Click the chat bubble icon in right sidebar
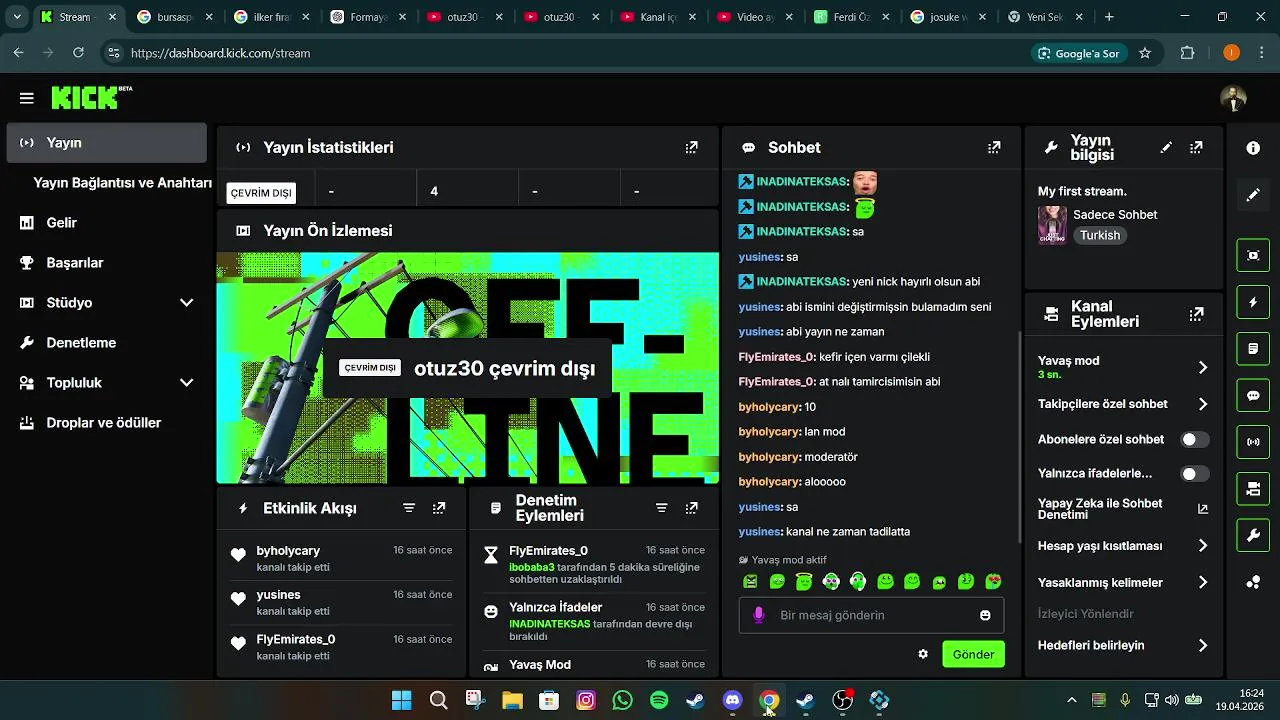This screenshot has width=1280, height=720. click(x=1253, y=395)
